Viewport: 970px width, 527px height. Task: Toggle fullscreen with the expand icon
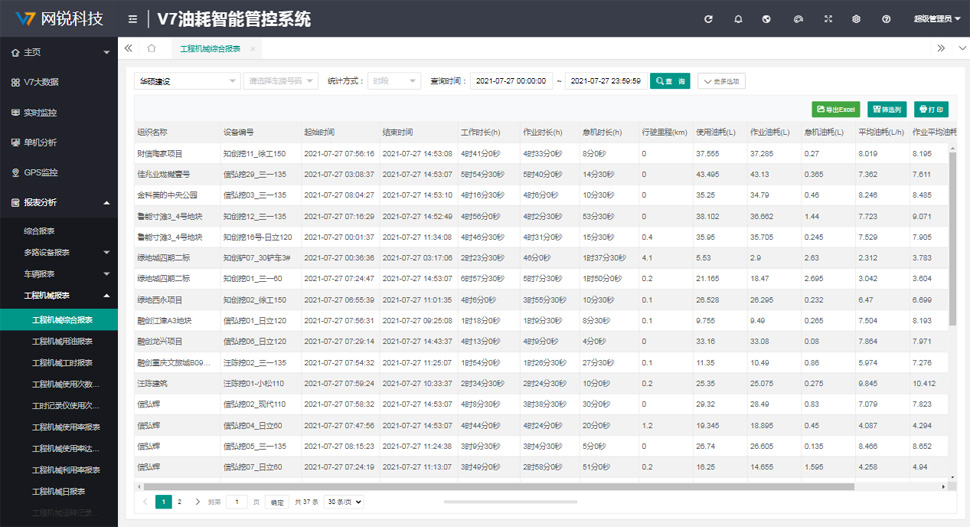click(828, 19)
